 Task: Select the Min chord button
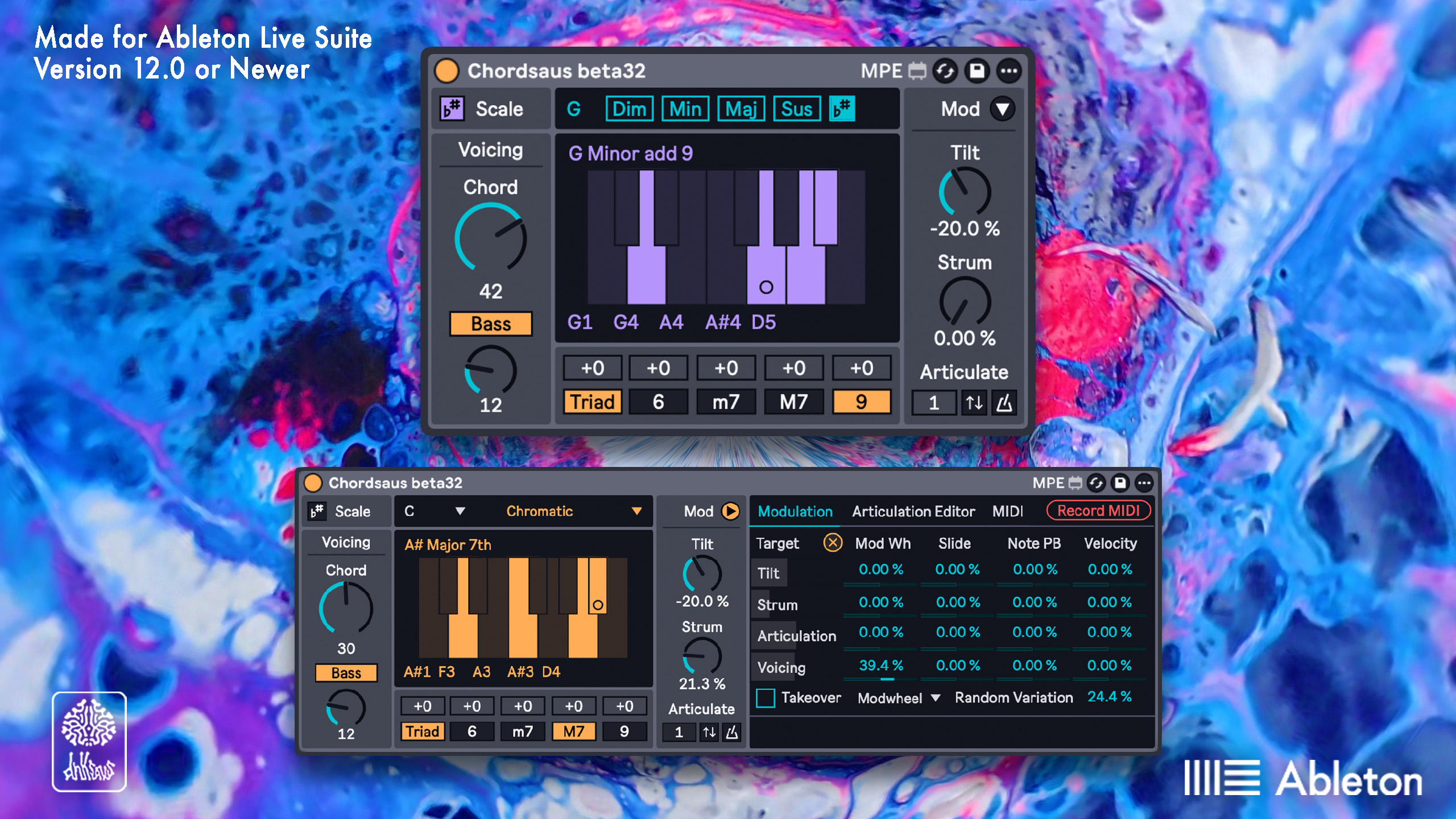[x=685, y=109]
